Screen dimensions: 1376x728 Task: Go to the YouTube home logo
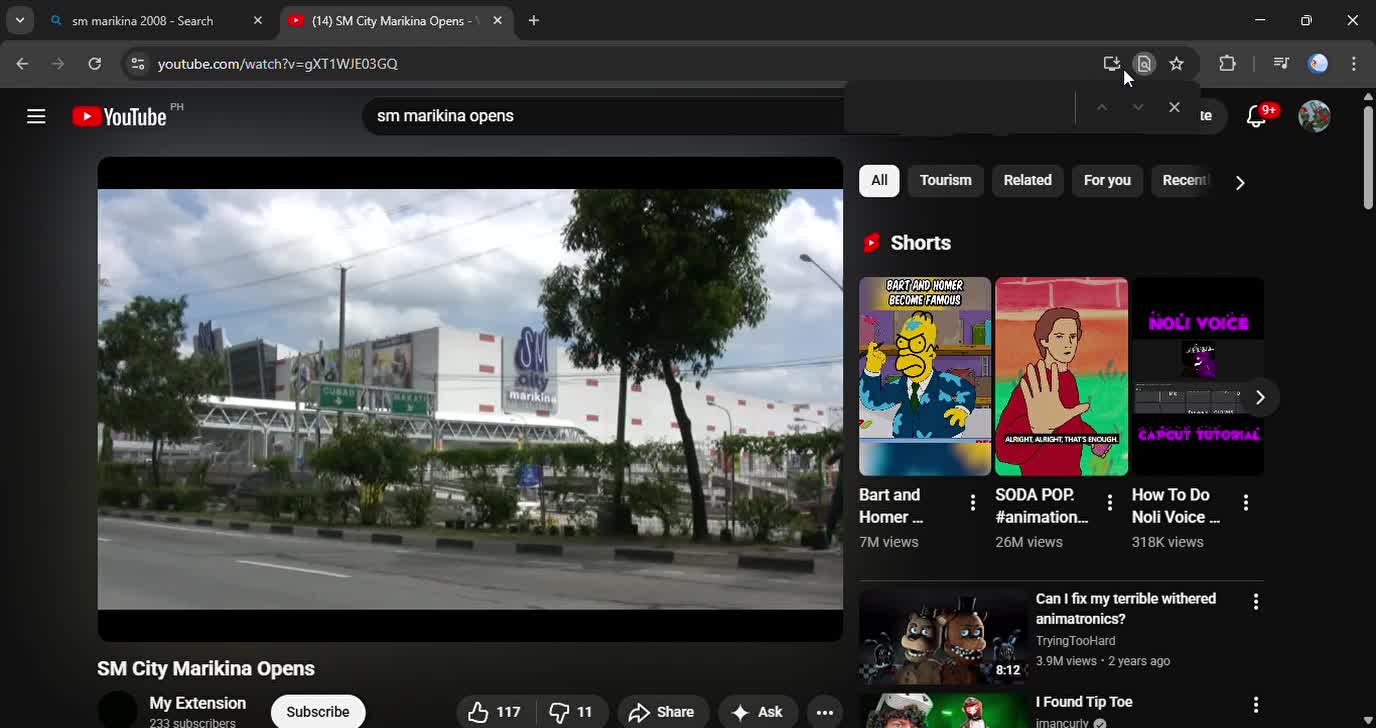point(120,117)
